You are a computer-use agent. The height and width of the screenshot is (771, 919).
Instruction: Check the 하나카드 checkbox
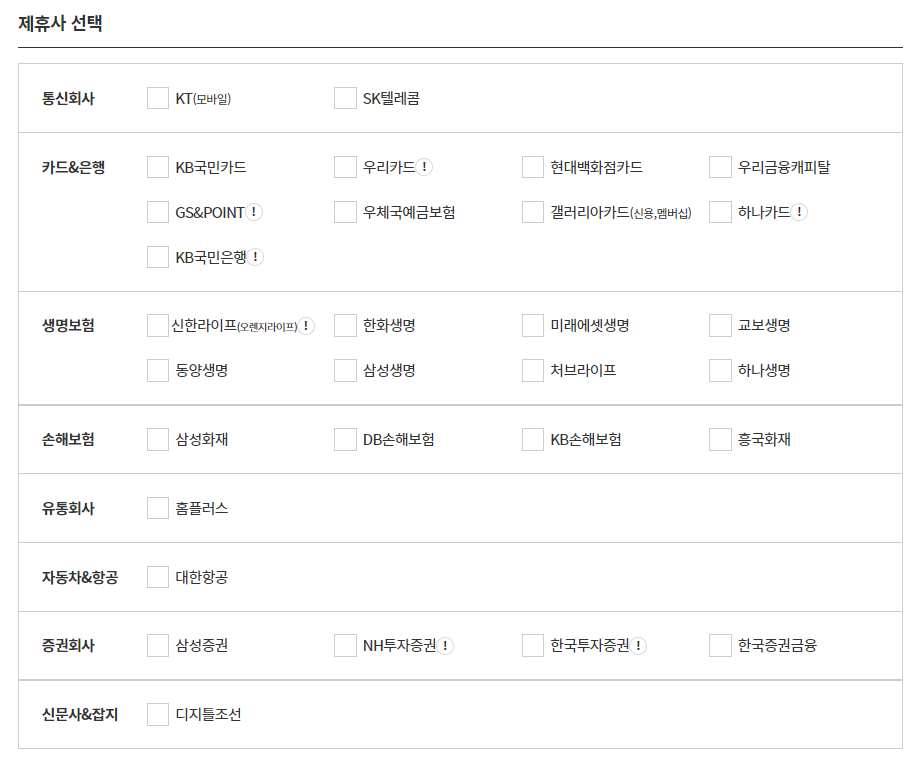coord(720,212)
